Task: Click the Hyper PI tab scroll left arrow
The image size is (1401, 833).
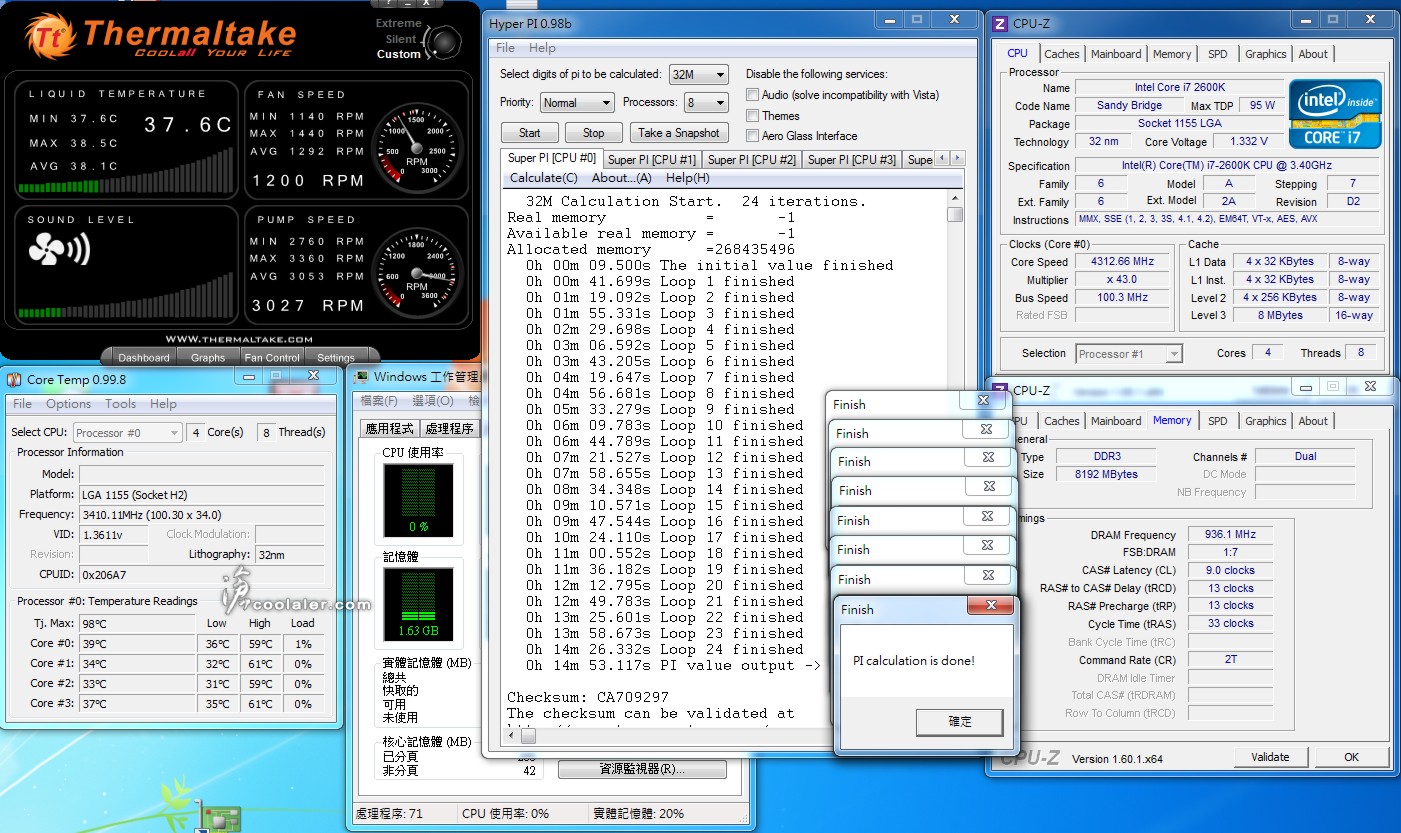Action: (942, 159)
